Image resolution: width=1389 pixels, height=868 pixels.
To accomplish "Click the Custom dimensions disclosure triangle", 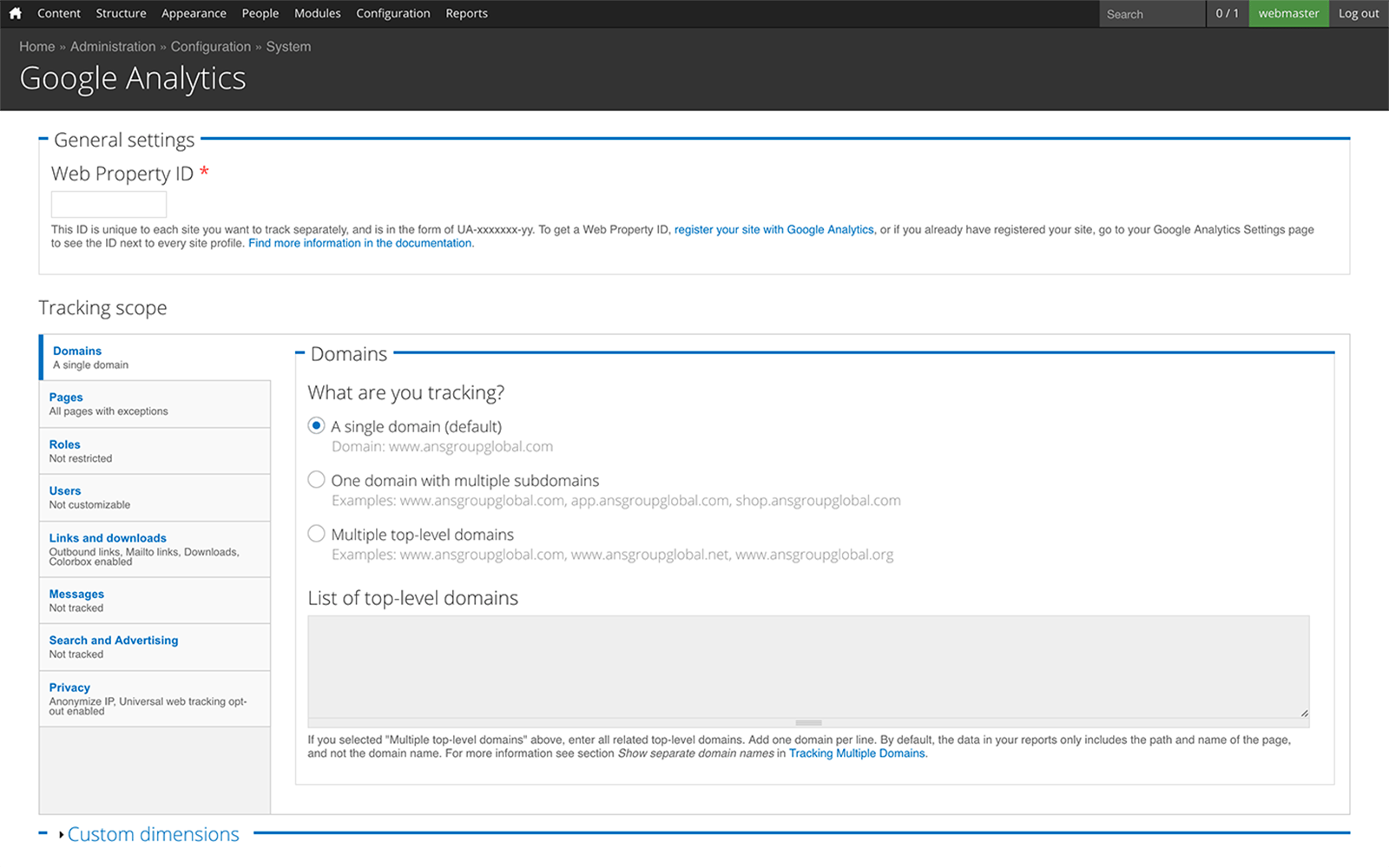I will point(61,835).
